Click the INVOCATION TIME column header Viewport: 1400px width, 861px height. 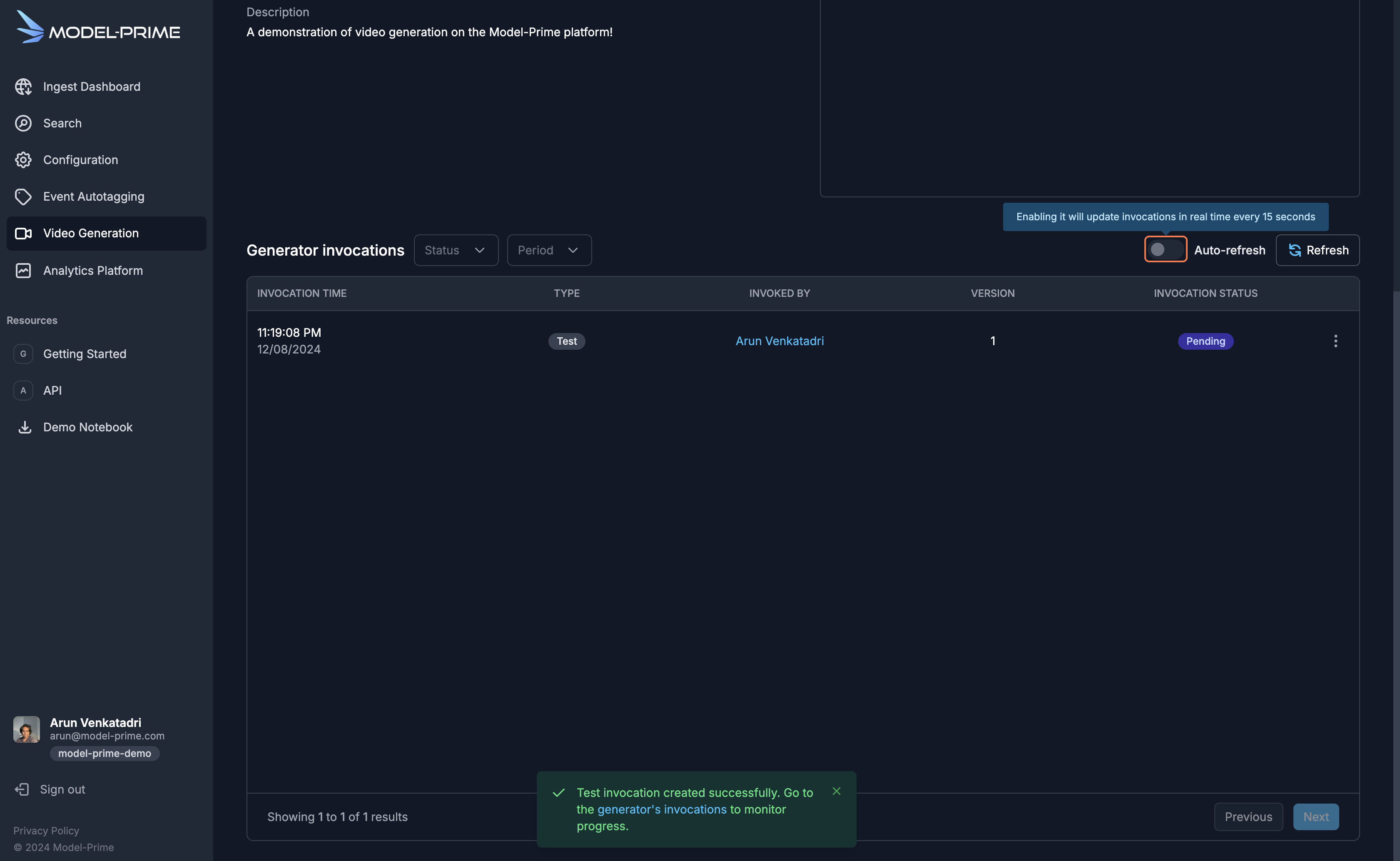[302, 293]
